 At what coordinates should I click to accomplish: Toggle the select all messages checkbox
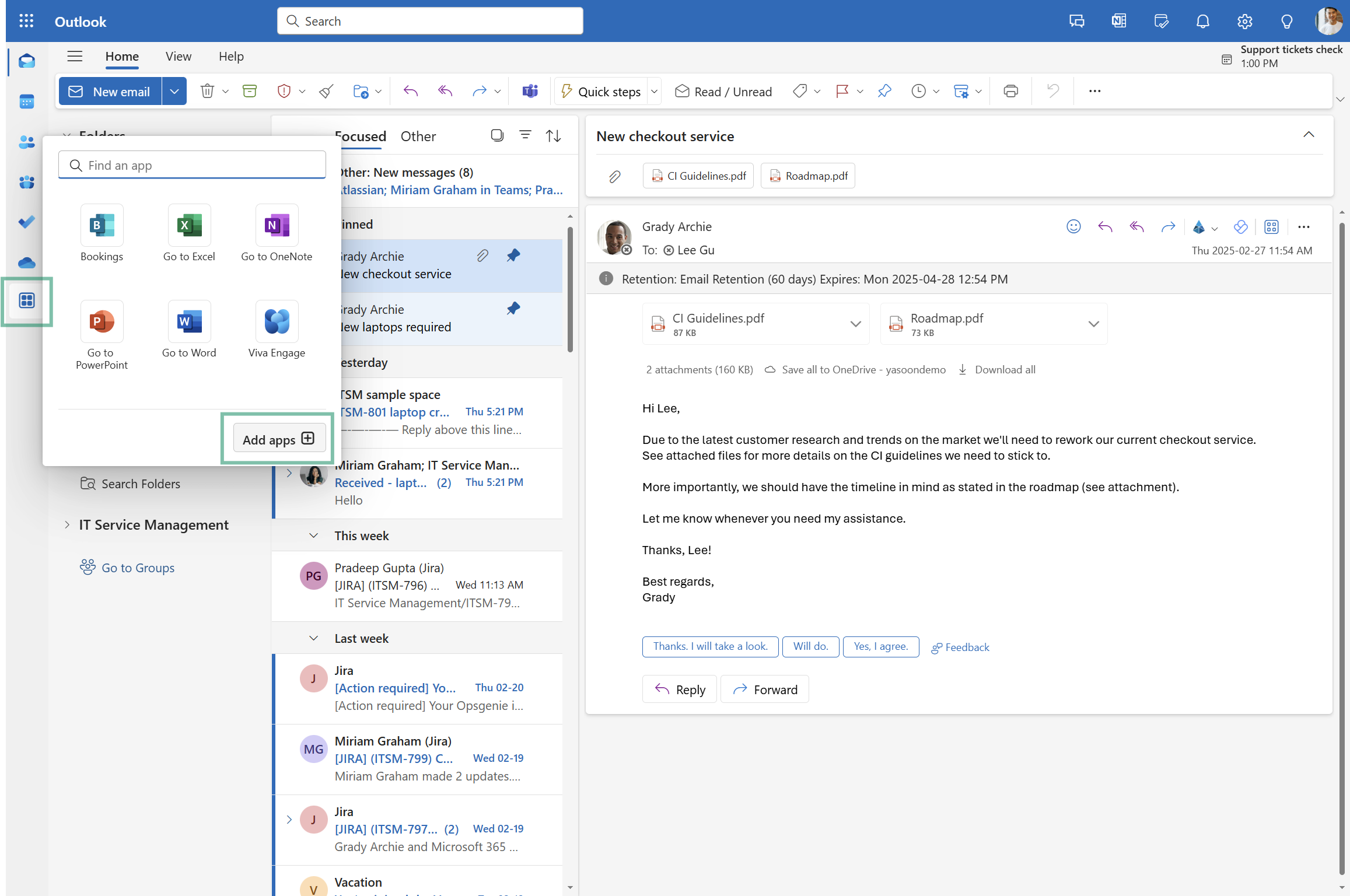(497, 136)
